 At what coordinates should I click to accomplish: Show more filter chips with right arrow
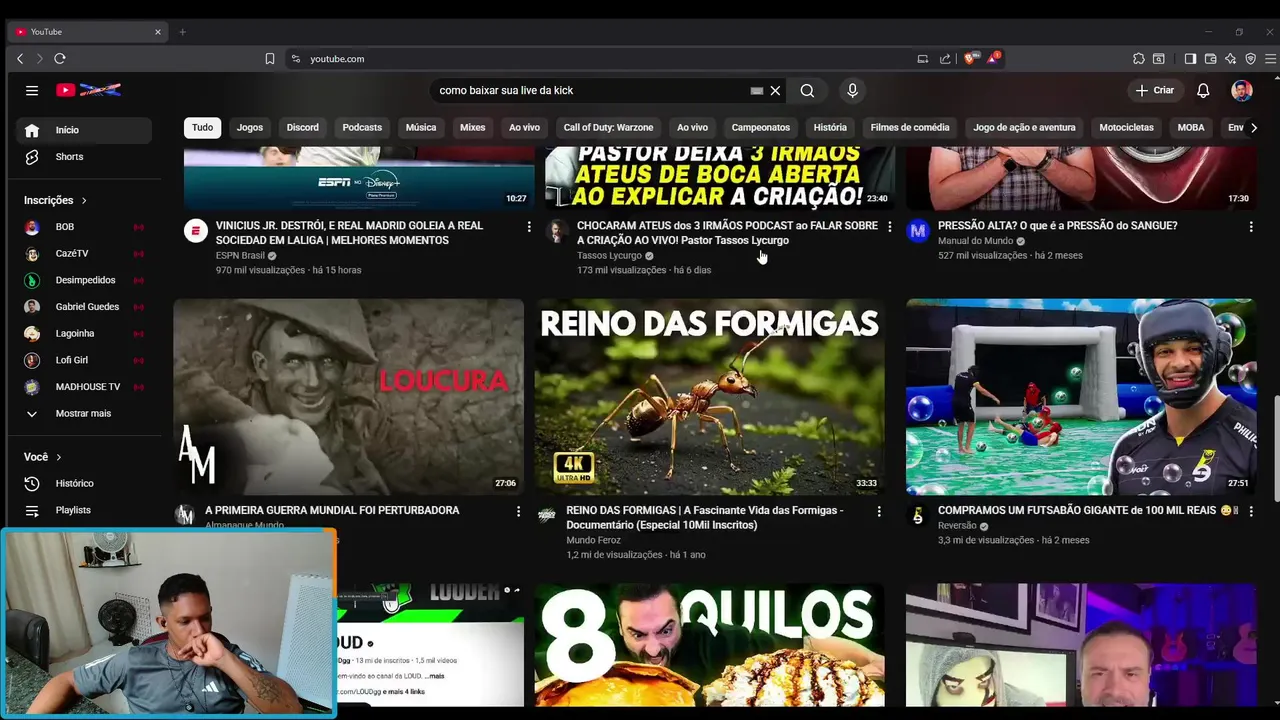tap(1254, 127)
